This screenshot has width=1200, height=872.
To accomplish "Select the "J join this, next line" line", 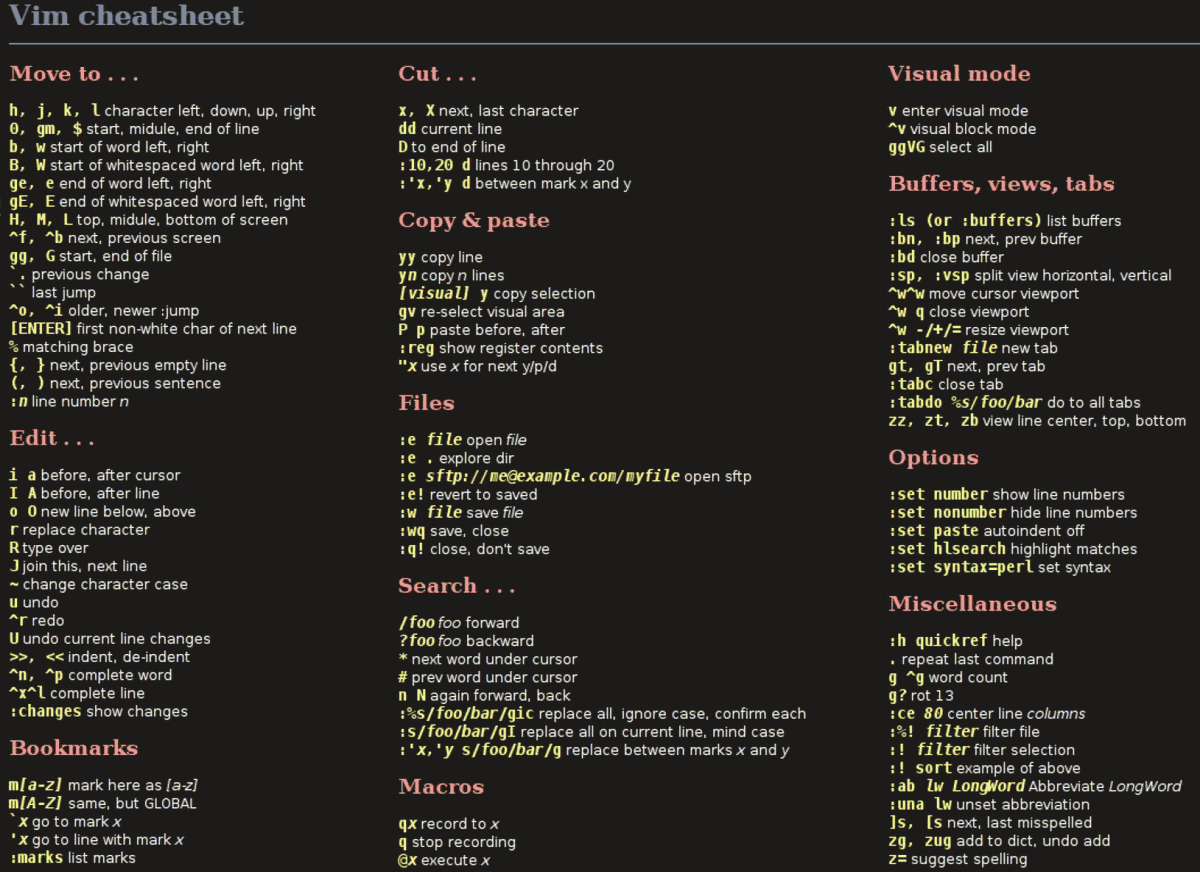I will coord(78,566).
